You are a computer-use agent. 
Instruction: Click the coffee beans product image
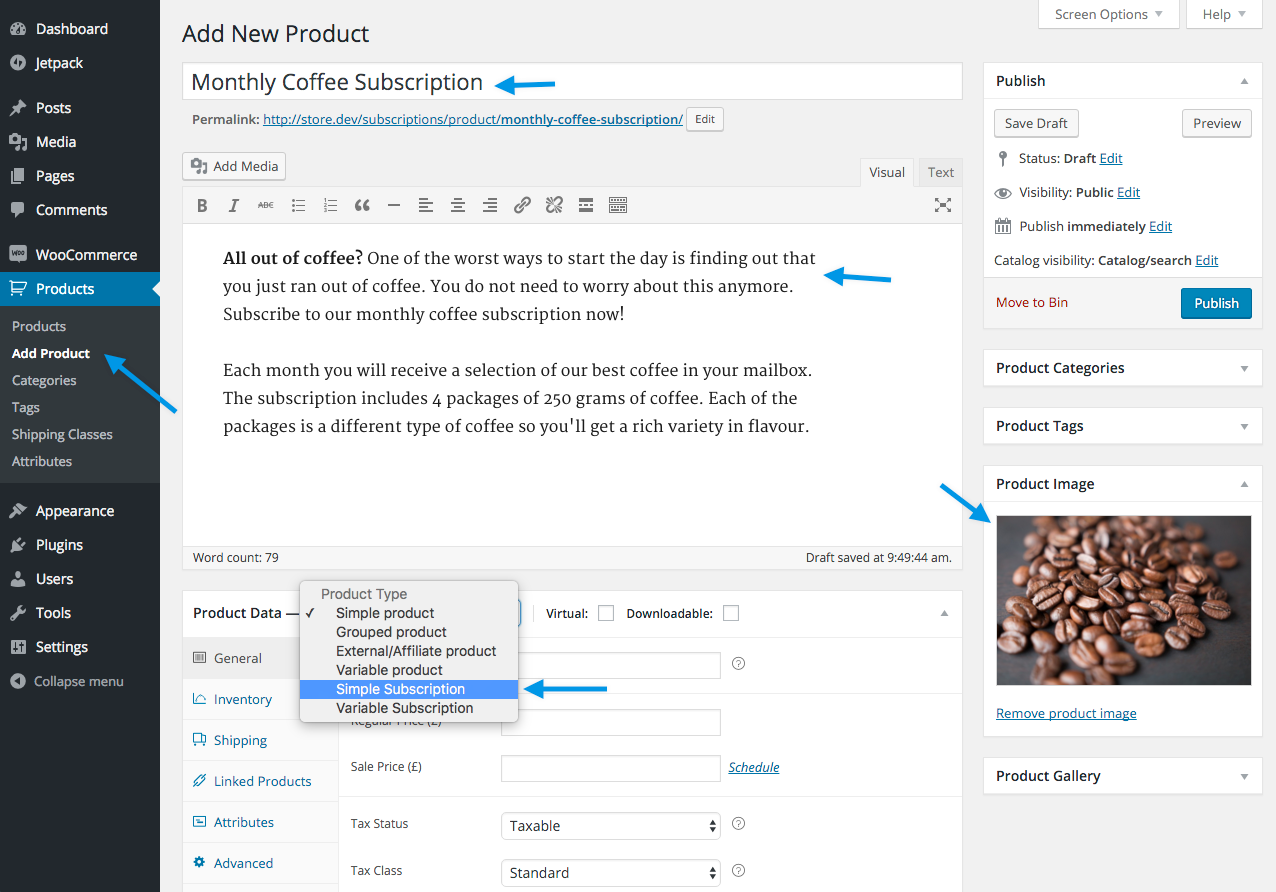tap(1123, 600)
